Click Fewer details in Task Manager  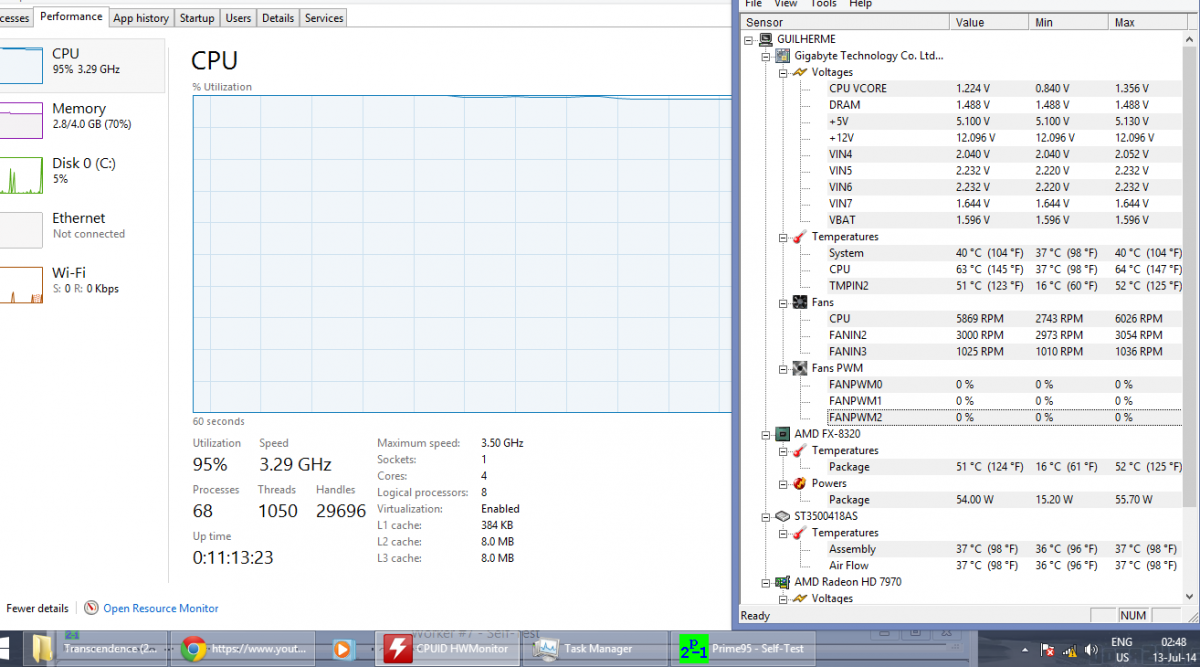pyautogui.click(x=37, y=608)
